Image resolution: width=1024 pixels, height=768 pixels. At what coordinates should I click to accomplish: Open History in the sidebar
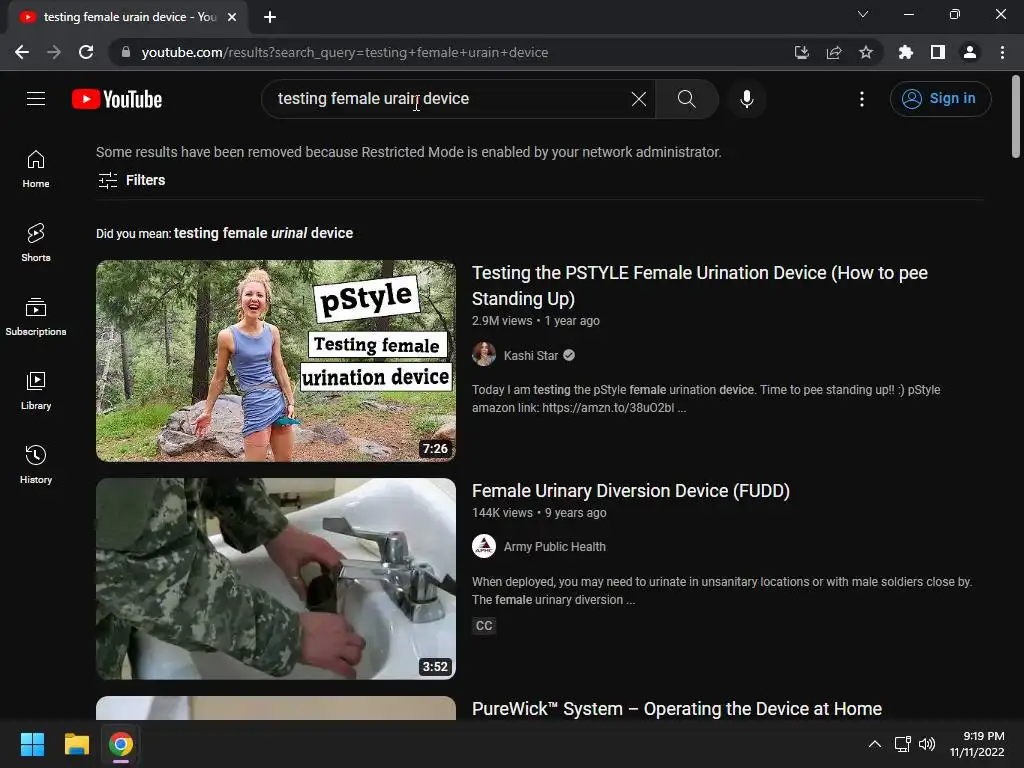[36, 464]
